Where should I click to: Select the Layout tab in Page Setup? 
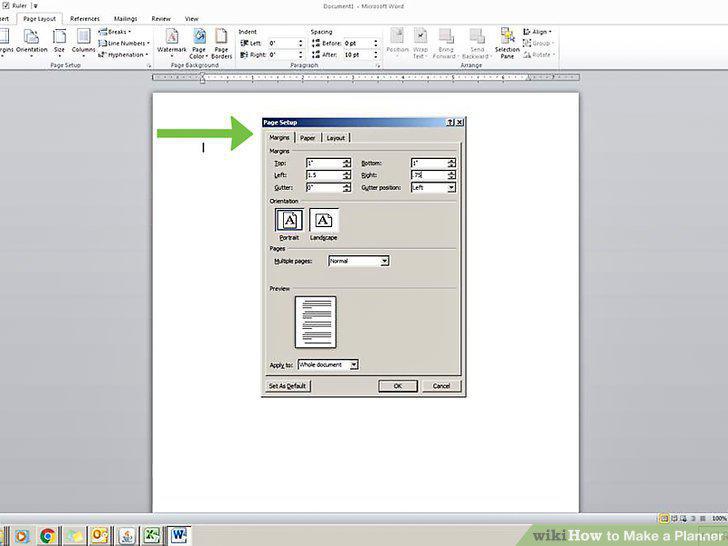coord(336,138)
